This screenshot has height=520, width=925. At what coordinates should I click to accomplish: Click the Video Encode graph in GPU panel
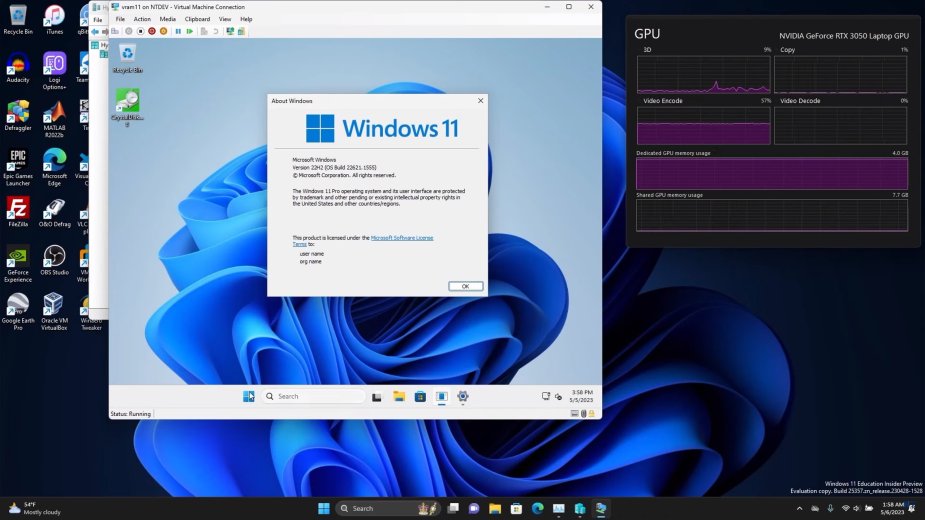click(703, 125)
